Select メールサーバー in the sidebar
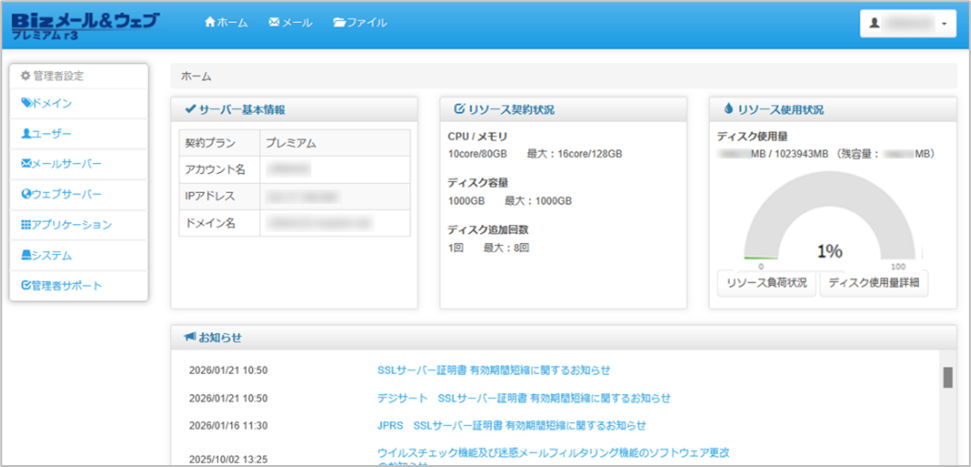This screenshot has height=467, width=971. 79,164
